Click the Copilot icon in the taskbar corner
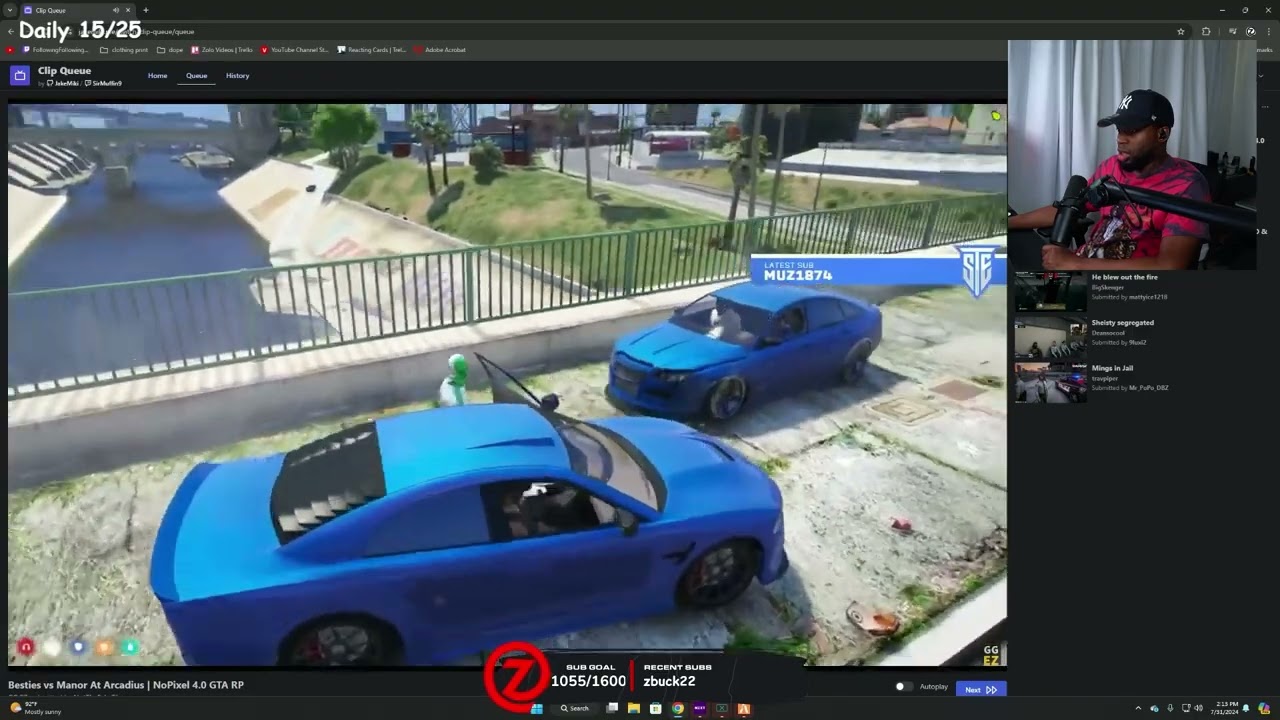 (x=1265, y=708)
